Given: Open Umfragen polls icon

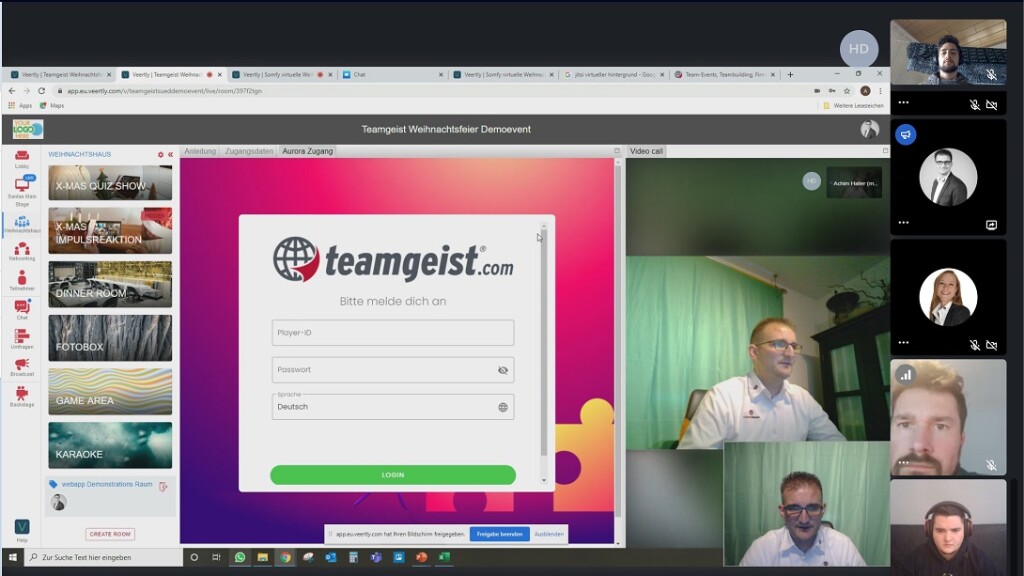Looking at the screenshot, I should click(x=22, y=338).
